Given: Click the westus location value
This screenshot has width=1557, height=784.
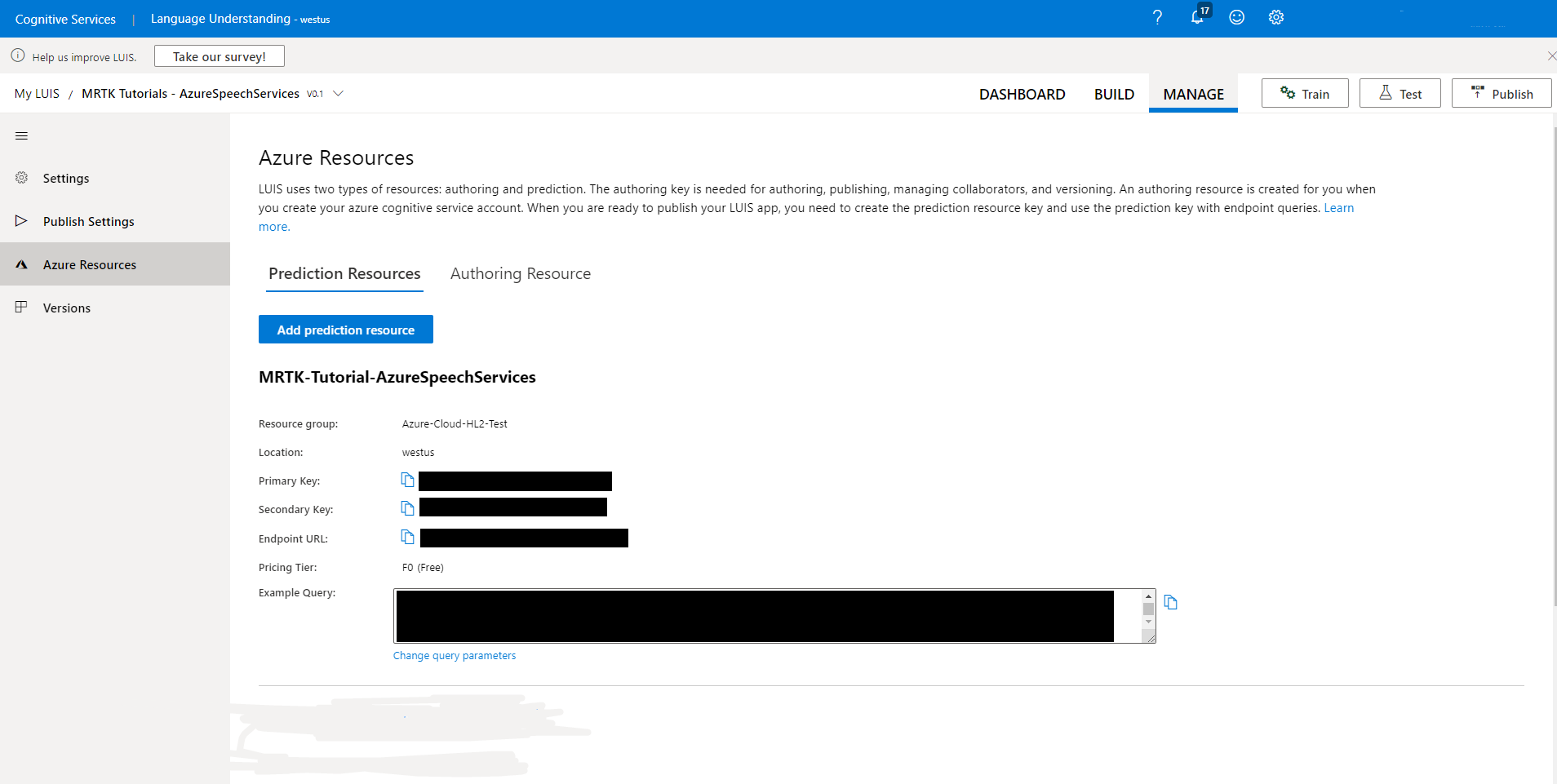Looking at the screenshot, I should coord(418,453).
